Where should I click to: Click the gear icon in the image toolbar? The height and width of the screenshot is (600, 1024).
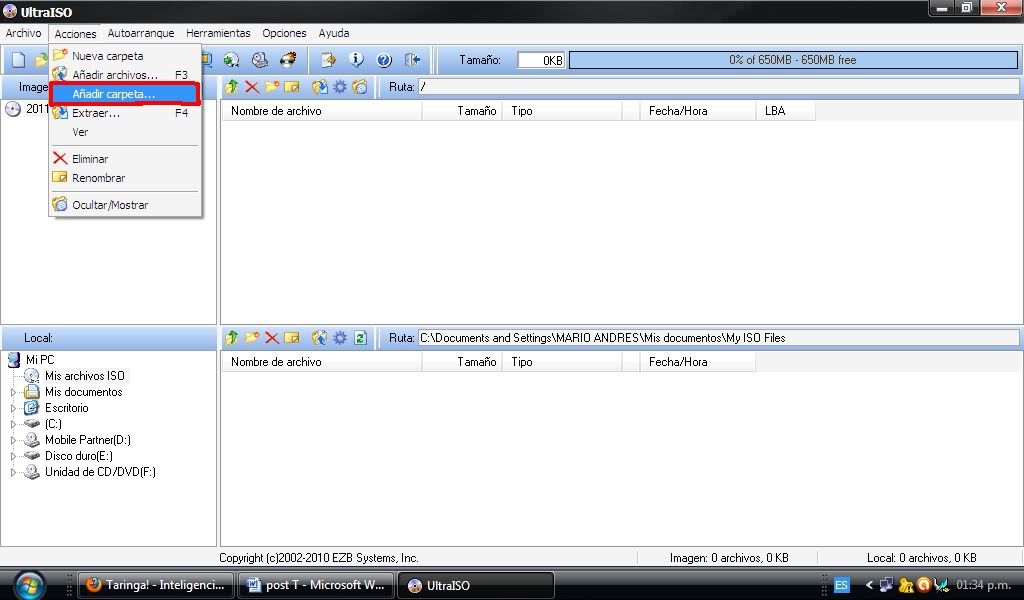pos(340,87)
